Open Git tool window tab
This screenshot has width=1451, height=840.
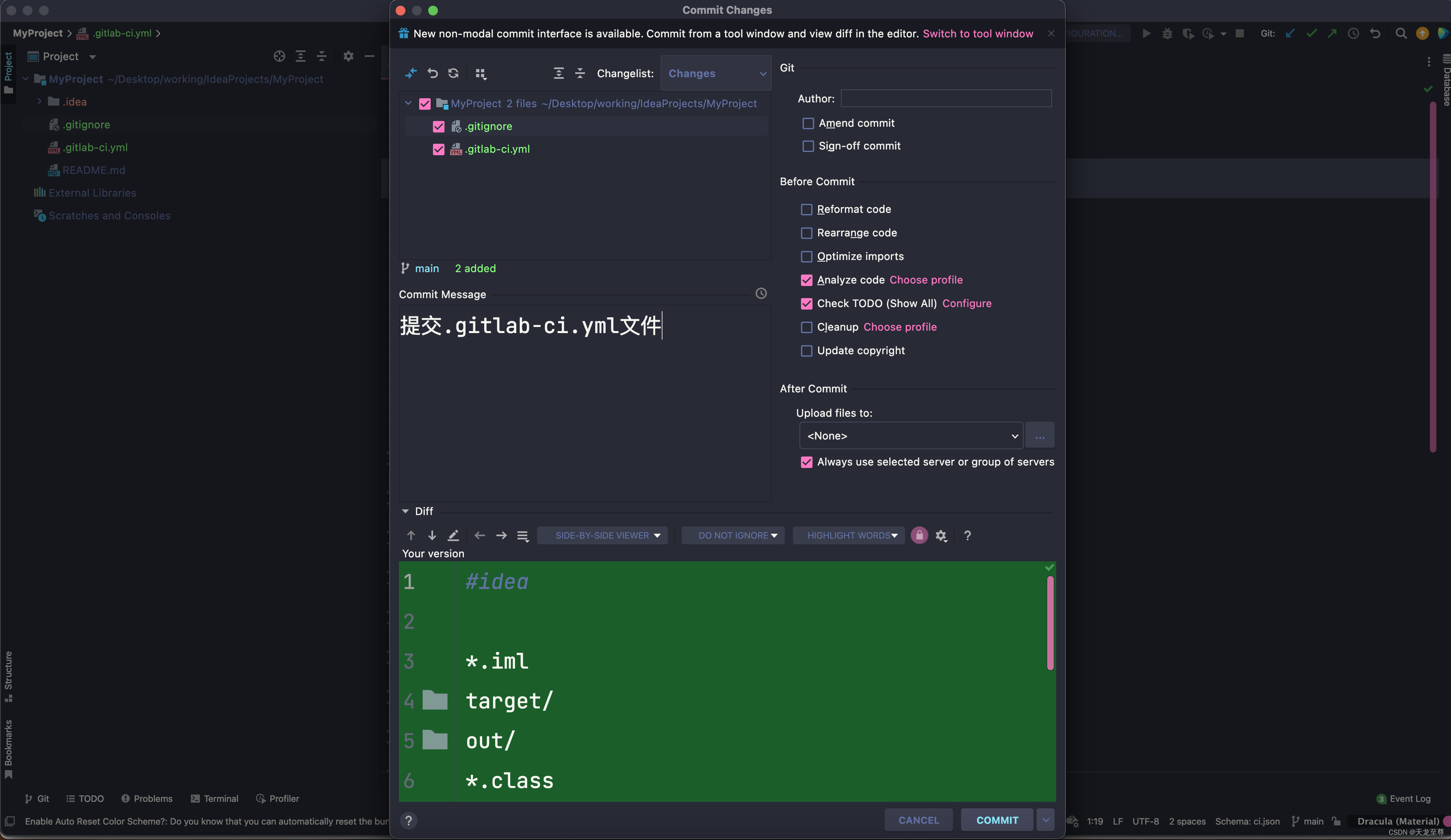point(37,799)
